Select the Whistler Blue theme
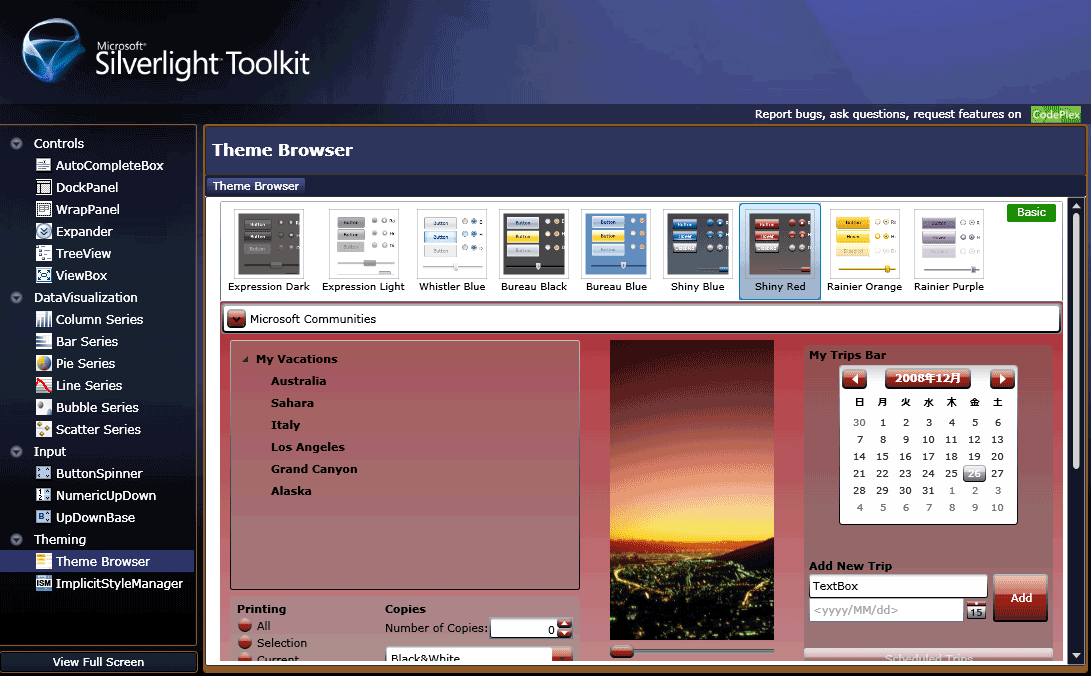 [452, 252]
